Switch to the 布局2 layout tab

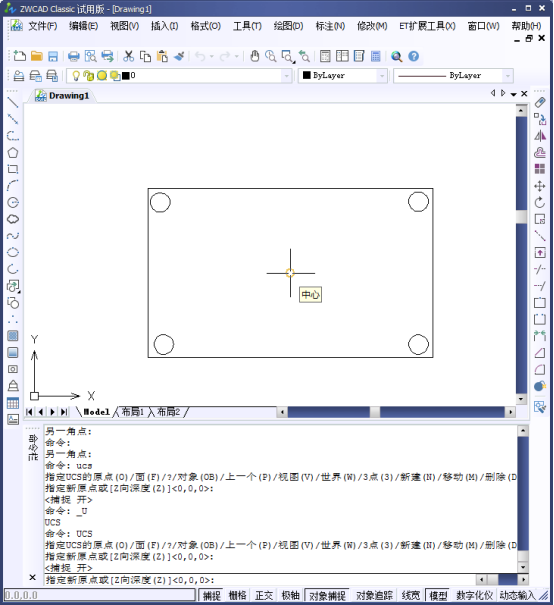coord(169,412)
